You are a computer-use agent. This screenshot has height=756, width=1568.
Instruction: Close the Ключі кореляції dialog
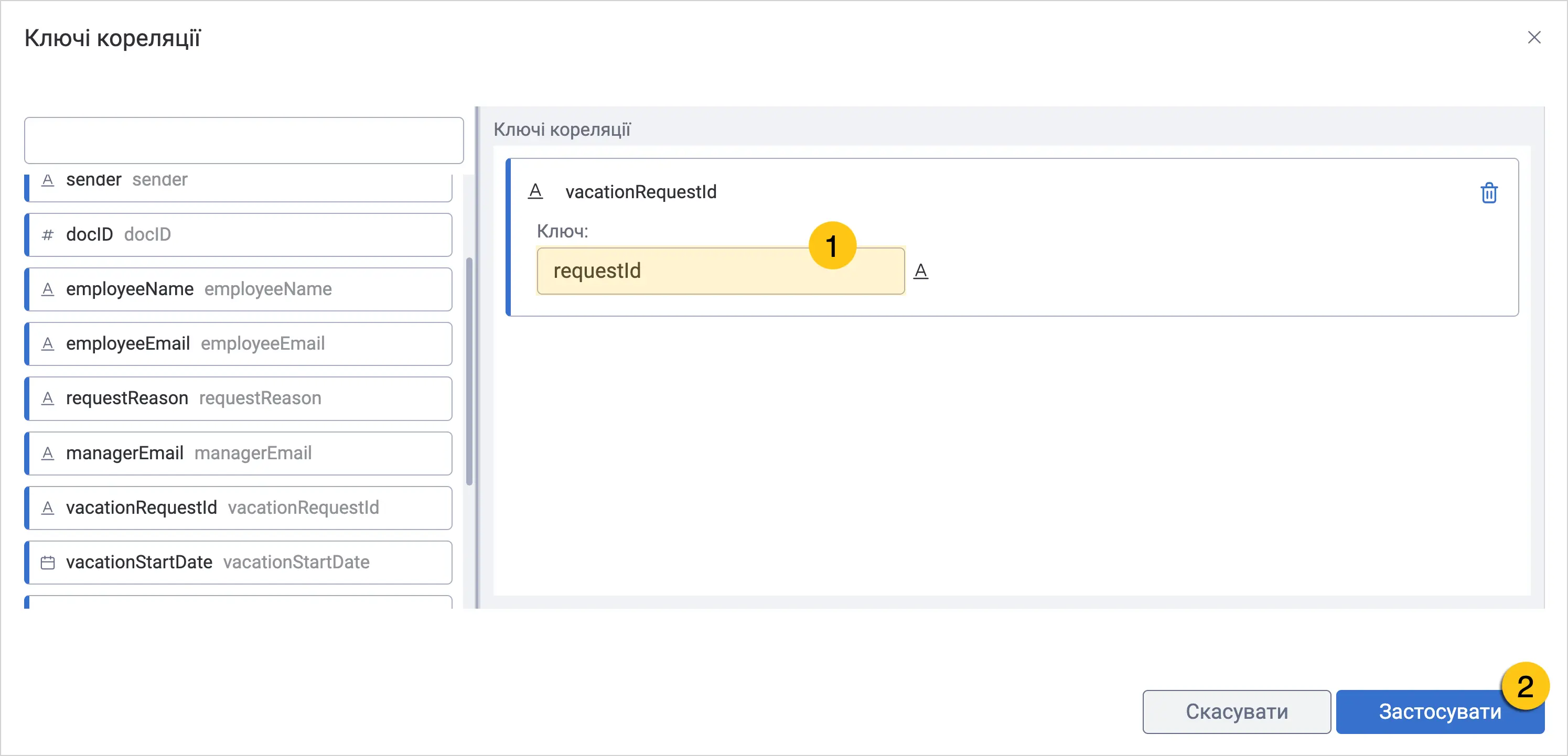tap(1534, 38)
